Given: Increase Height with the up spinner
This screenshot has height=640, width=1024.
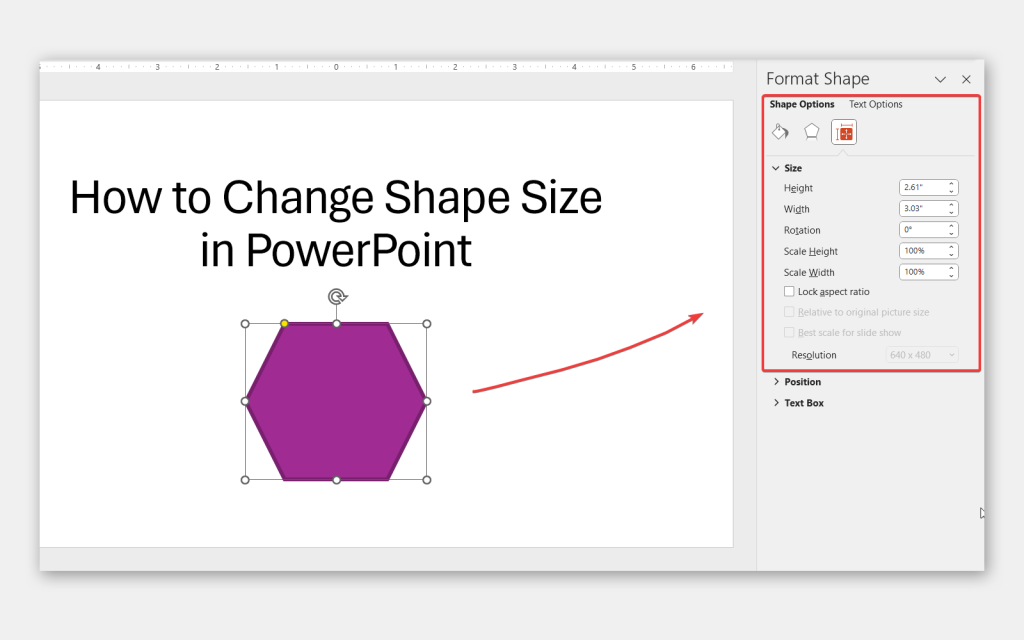Looking at the screenshot, I should tap(952, 184).
